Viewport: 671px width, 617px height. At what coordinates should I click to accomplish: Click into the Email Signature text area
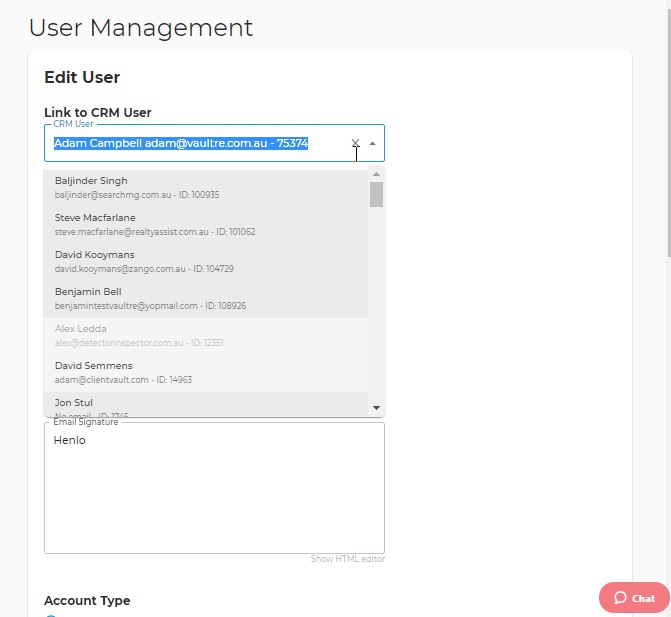pyautogui.click(x=214, y=488)
